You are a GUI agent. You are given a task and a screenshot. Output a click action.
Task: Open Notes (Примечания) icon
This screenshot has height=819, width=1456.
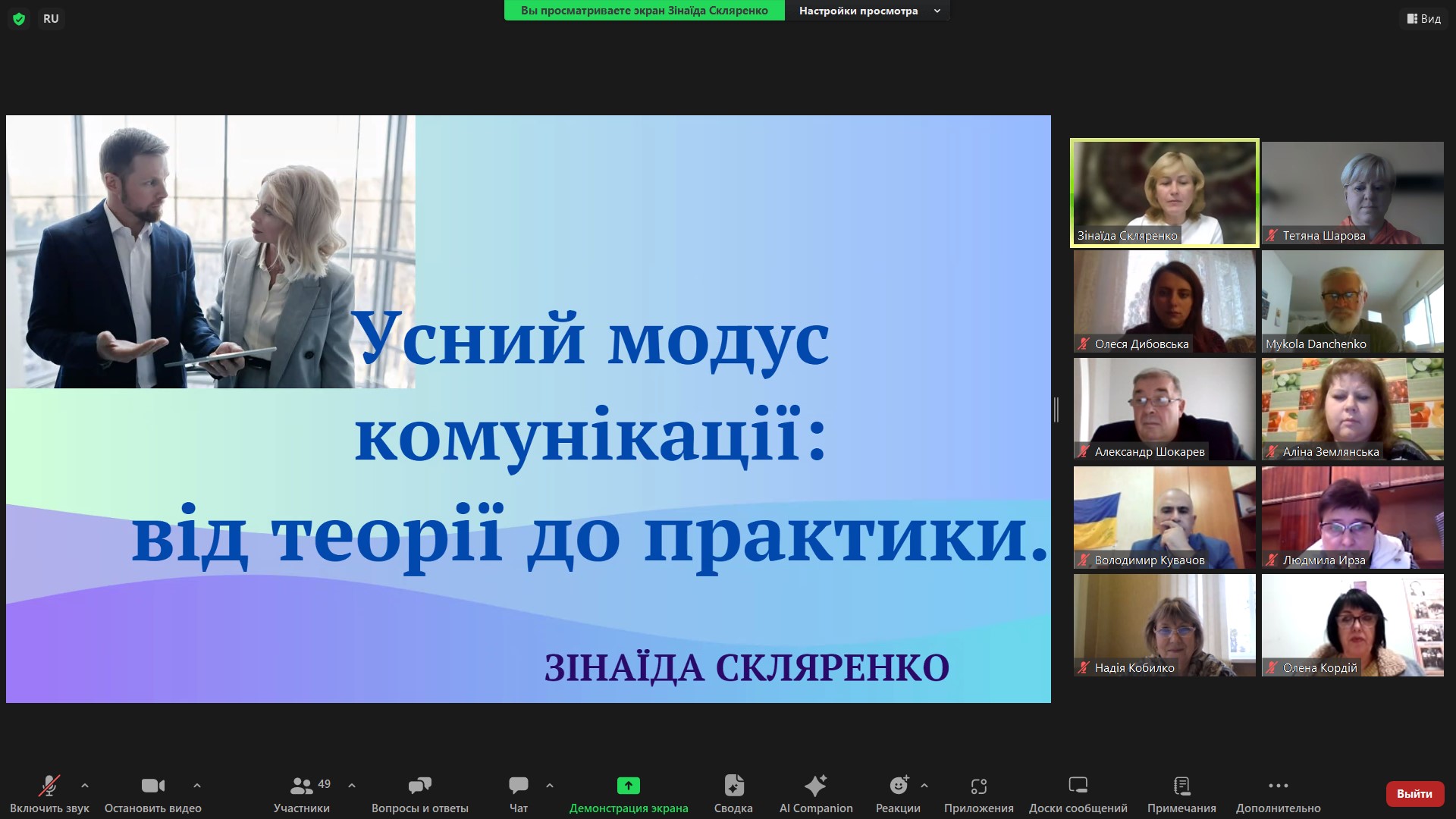[x=1181, y=786]
